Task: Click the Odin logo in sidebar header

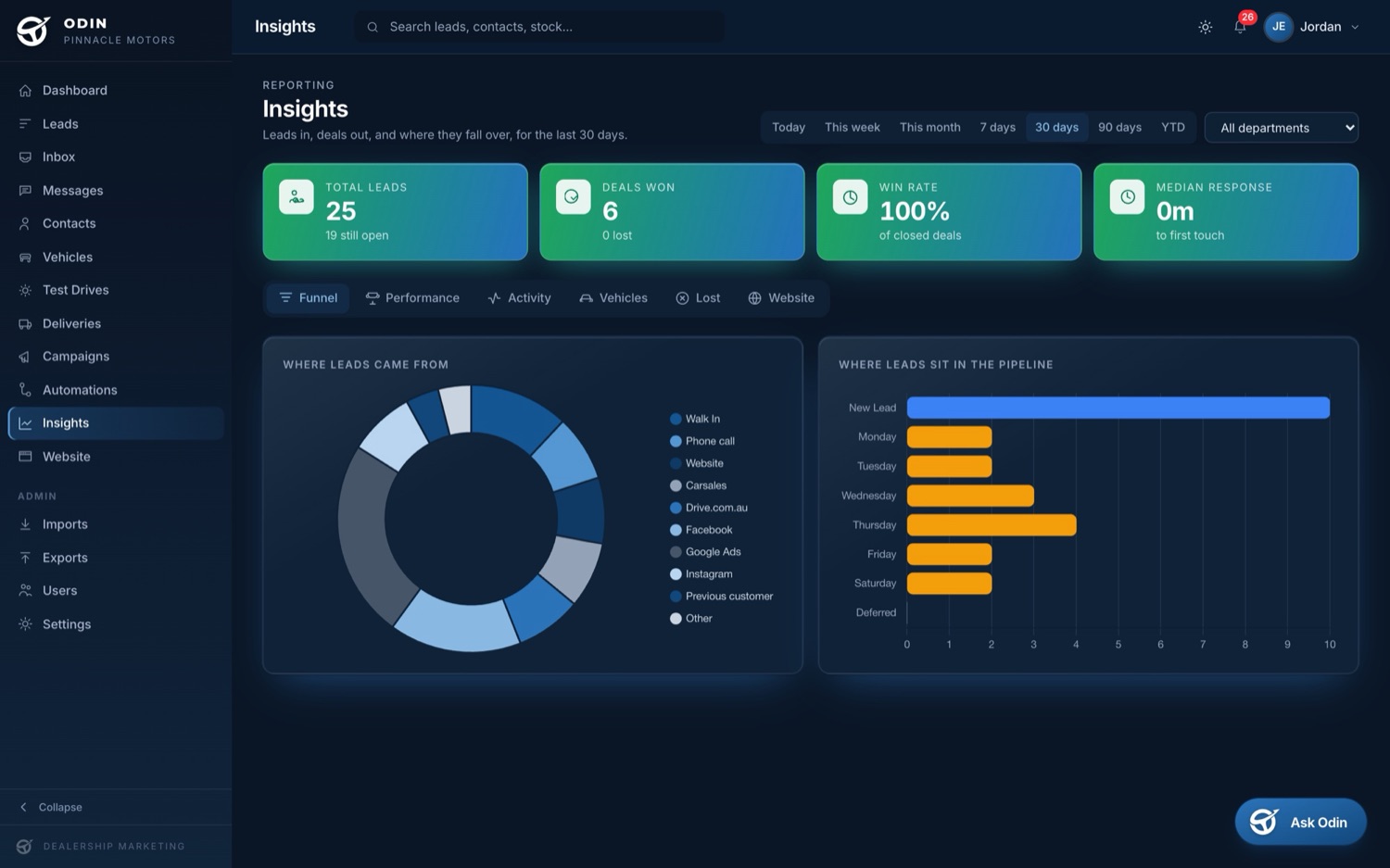Action: (33, 31)
